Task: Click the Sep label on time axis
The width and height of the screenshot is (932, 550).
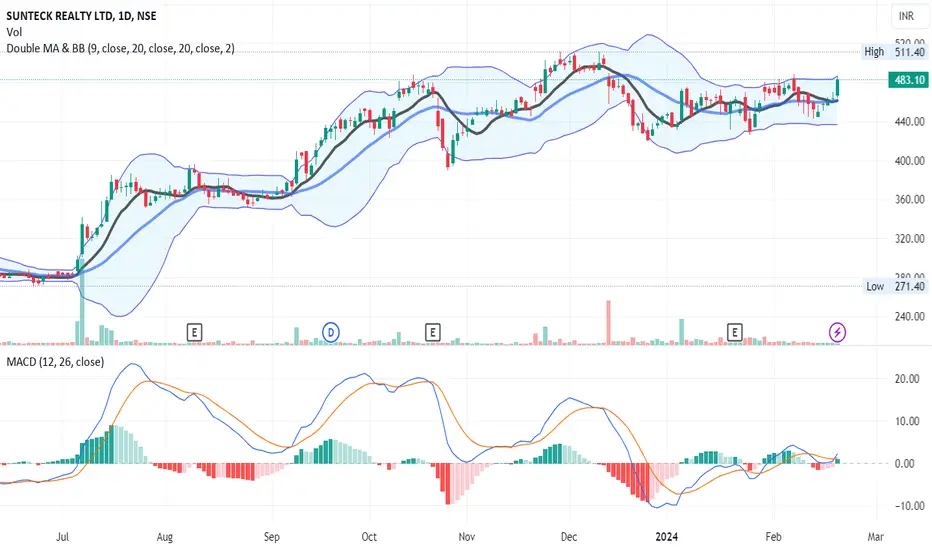Action: coord(272,537)
